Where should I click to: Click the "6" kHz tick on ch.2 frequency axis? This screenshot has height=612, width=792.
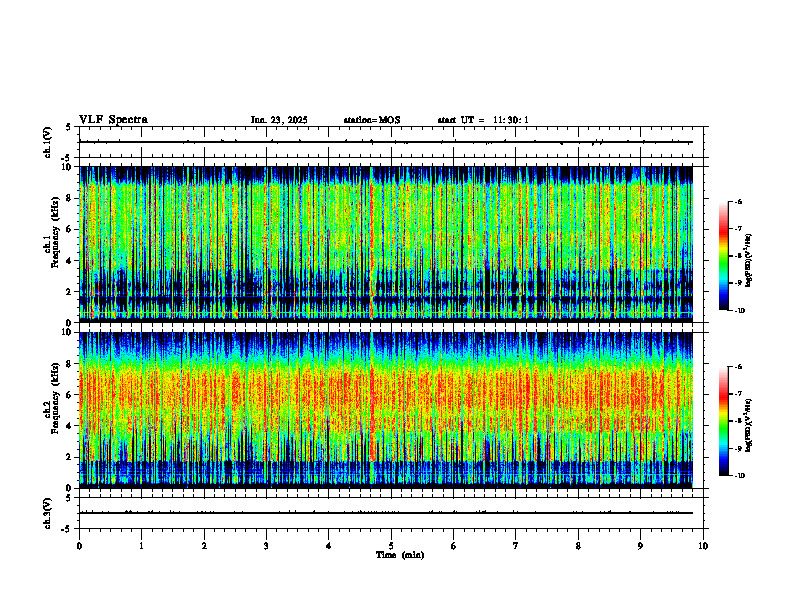click(69, 395)
